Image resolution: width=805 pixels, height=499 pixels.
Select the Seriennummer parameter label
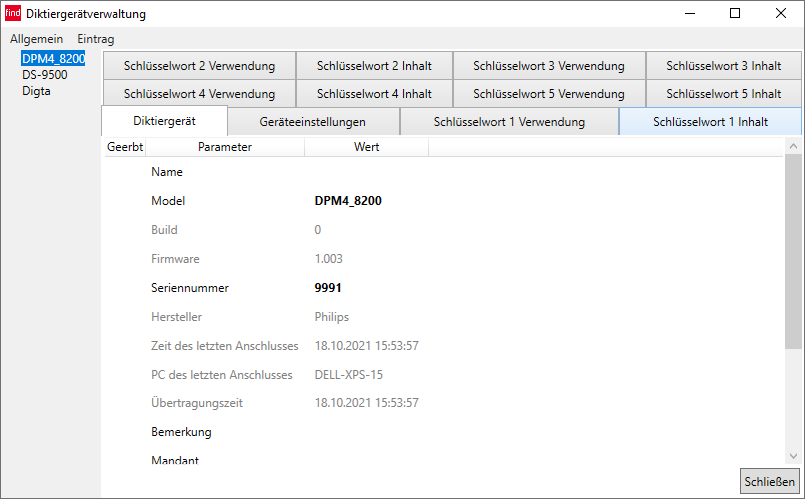click(x=190, y=288)
